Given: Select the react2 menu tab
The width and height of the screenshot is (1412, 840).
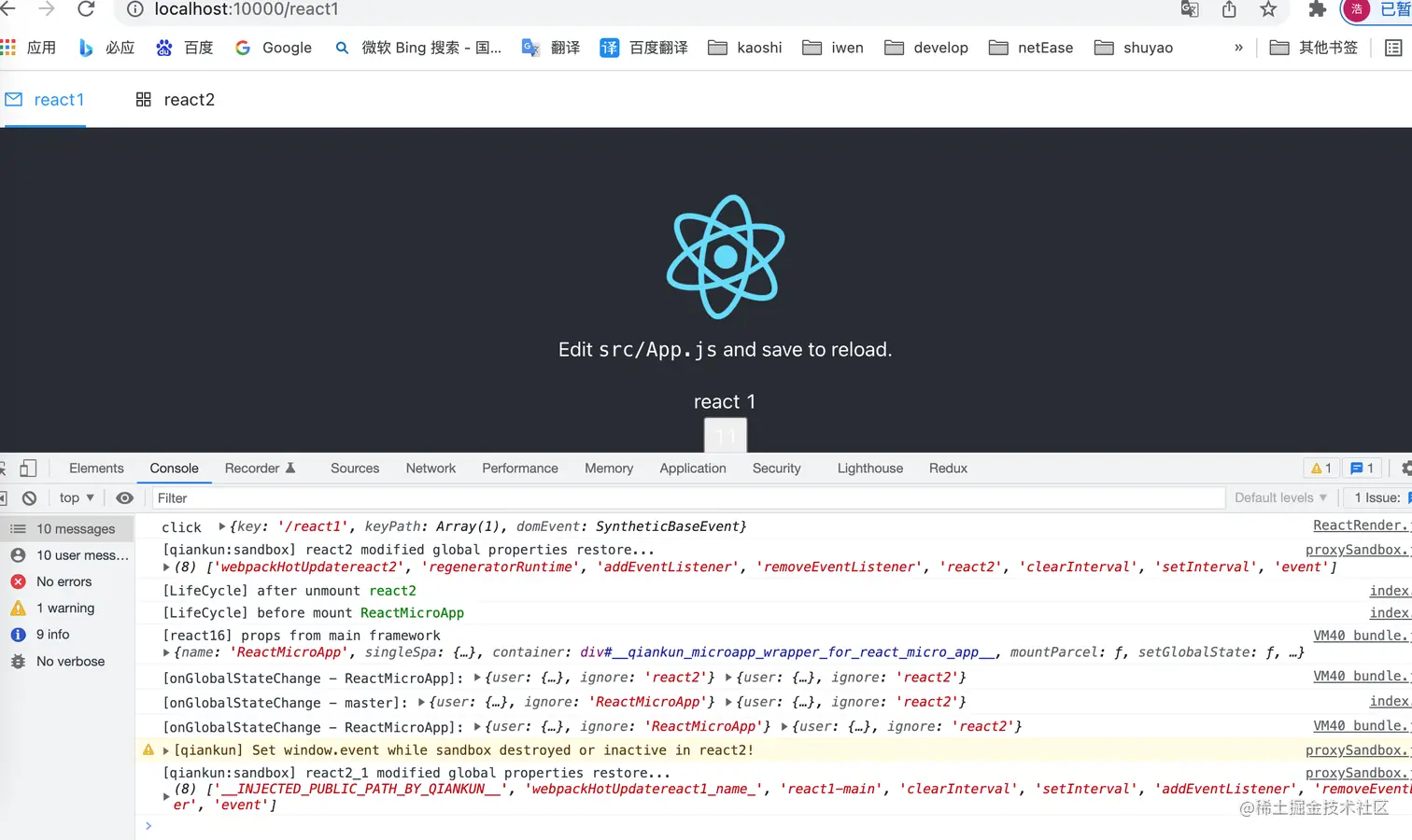Looking at the screenshot, I should [175, 100].
